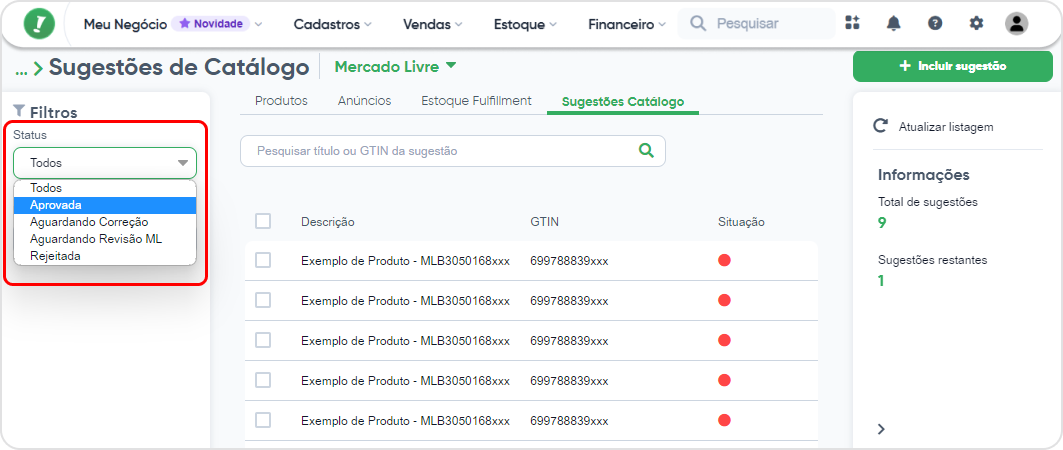Click the Situação column header

(x=742, y=222)
